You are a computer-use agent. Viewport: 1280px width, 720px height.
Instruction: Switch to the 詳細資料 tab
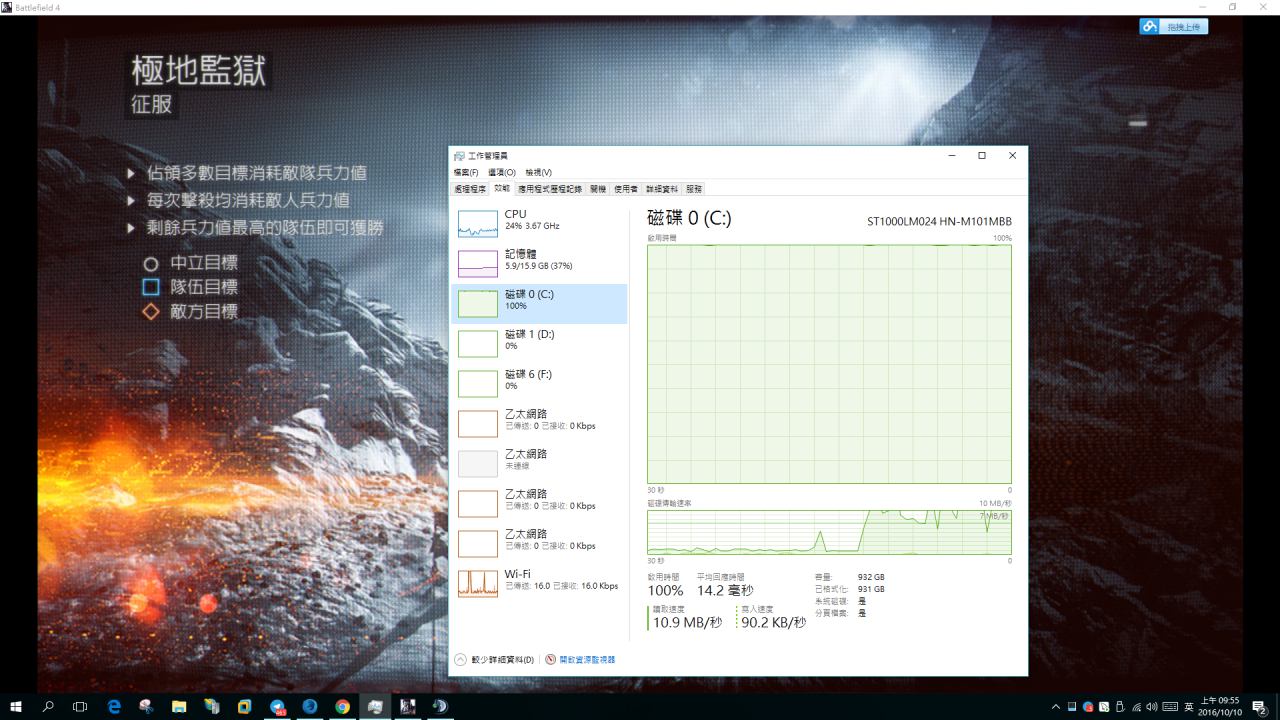click(662, 188)
